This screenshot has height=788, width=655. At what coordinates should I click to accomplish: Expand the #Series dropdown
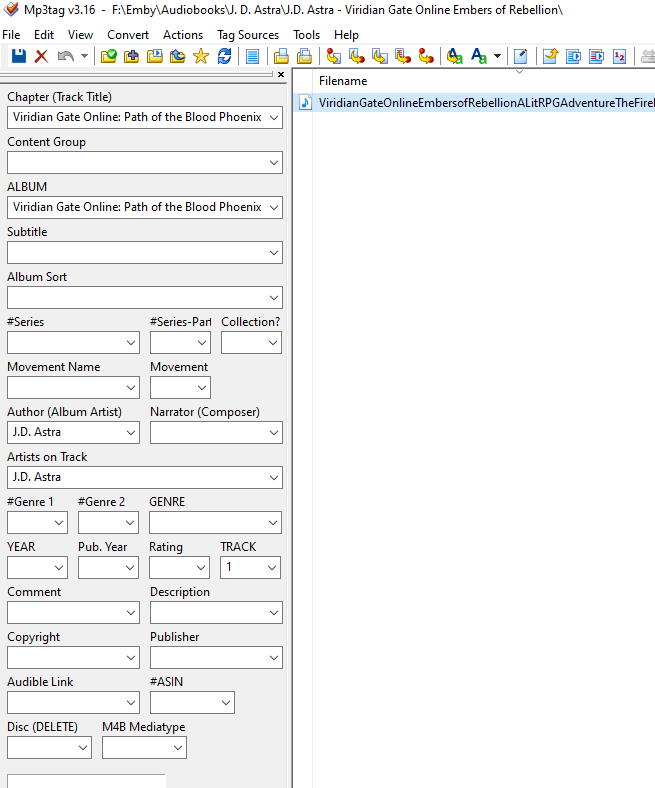131,343
